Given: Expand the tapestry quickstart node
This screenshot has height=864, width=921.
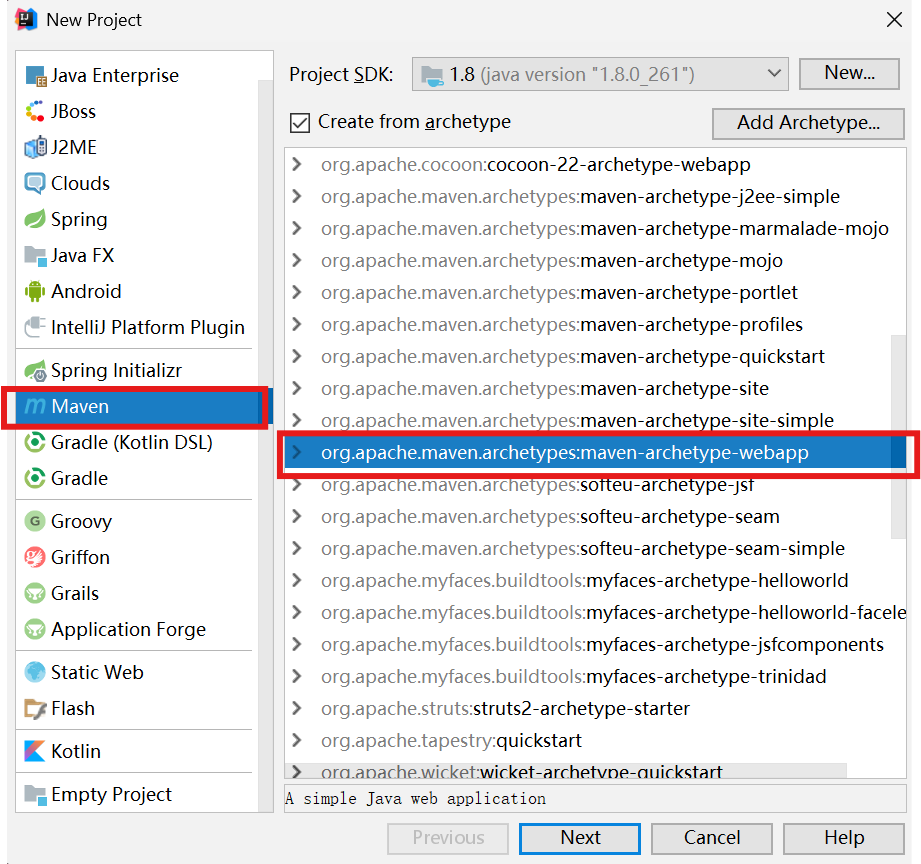Looking at the screenshot, I should [x=297, y=740].
